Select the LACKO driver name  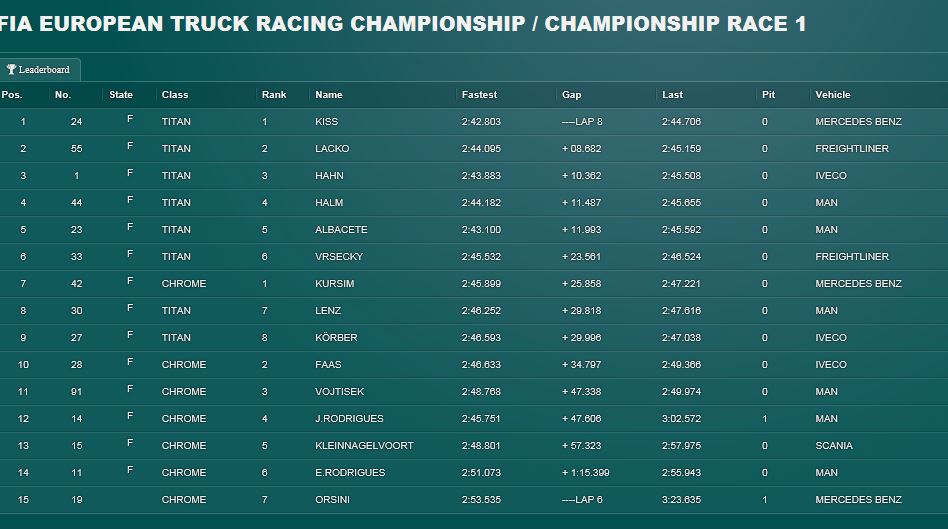click(332, 149)
